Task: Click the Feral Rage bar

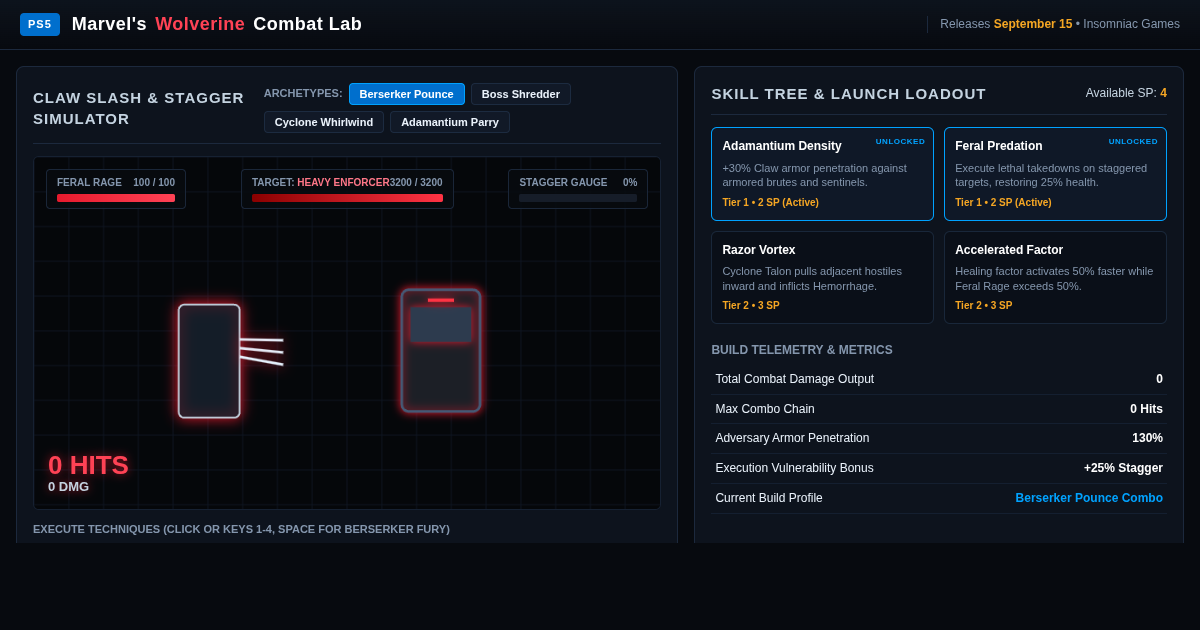Action: [116, 198]
